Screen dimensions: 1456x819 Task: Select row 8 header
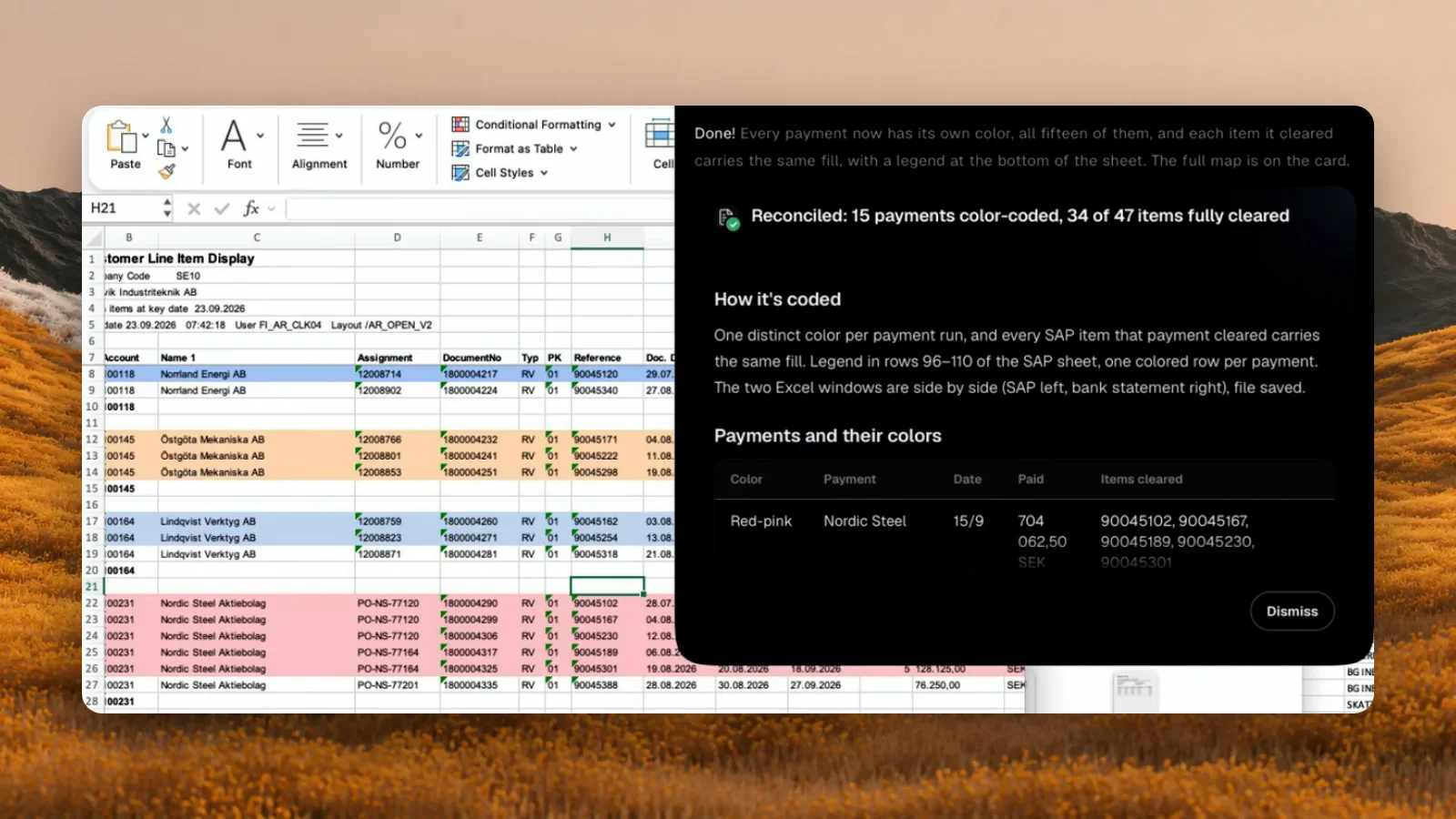pyautogui.click(x=92, y=374)
